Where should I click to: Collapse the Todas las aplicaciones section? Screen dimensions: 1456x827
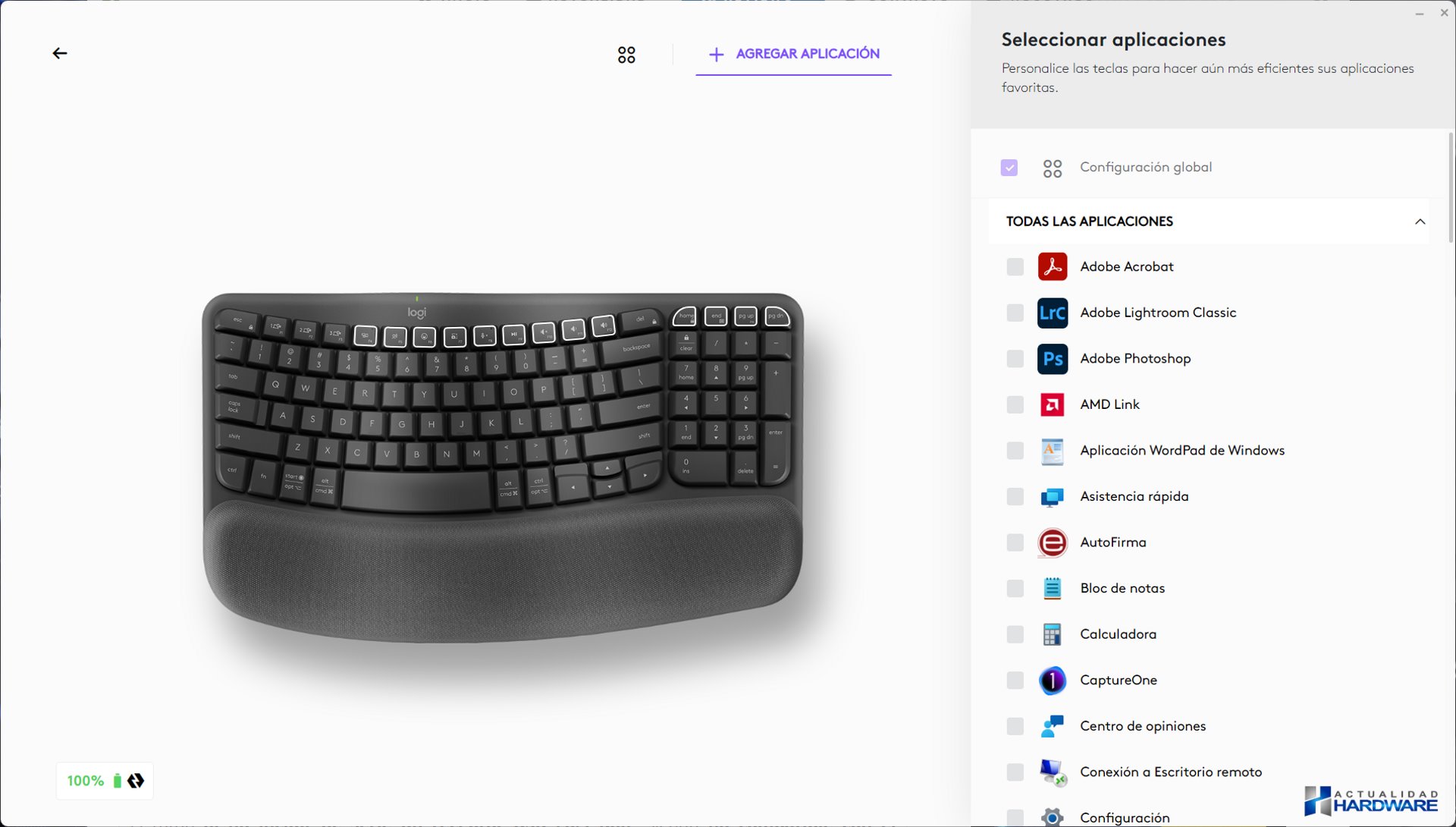[x=1420, y=222]
